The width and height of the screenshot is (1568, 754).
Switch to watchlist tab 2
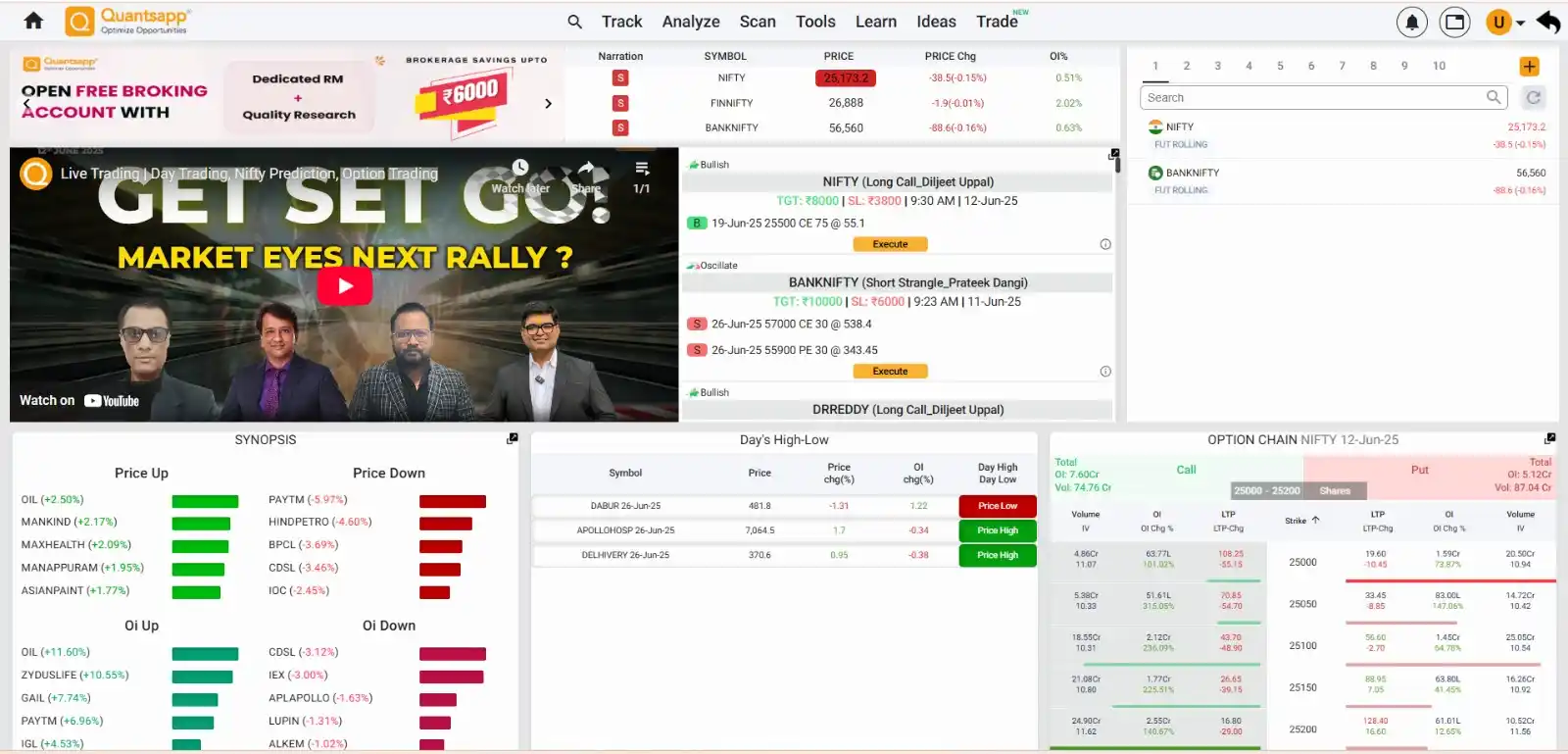pyautogui.click(x=1187, y=66)
